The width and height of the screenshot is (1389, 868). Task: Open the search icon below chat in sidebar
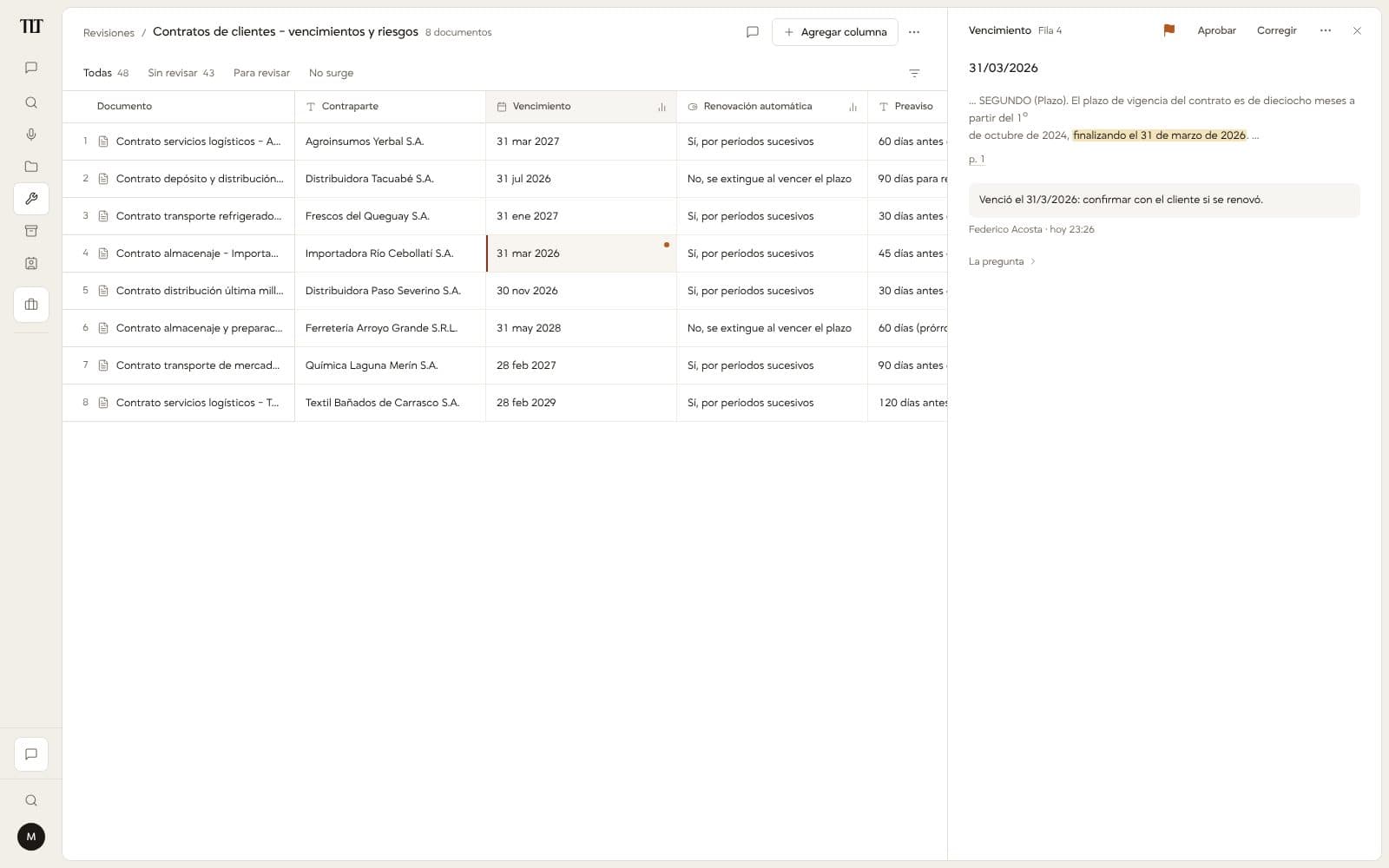31,102
